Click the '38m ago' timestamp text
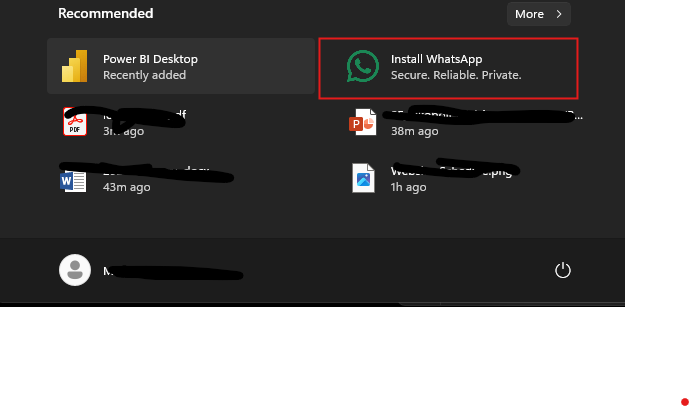The width and height of the screenshot is (689, 407). 414,131
